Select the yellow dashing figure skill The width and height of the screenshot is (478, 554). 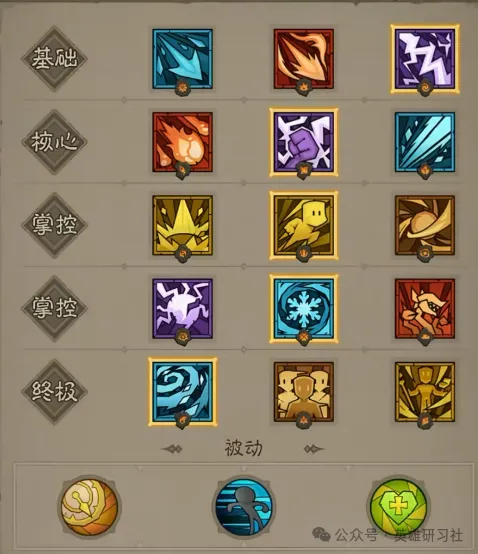(x=304, y=225)
